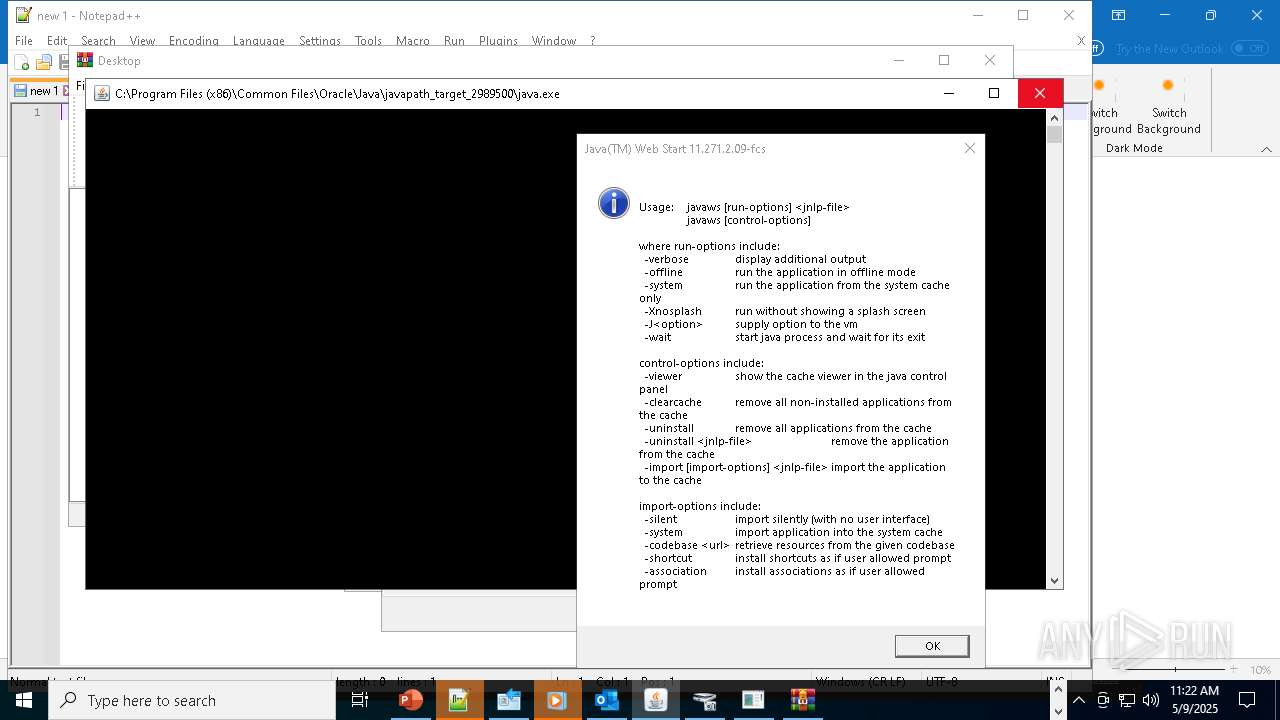
Task: Open Outlook from the taskbar
Action: coord(606,700)
